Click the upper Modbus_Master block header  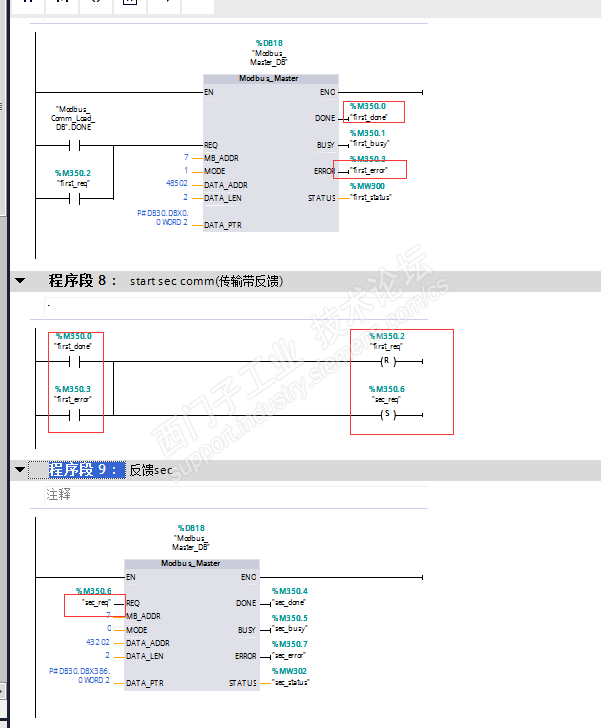[x=271, y=78]
